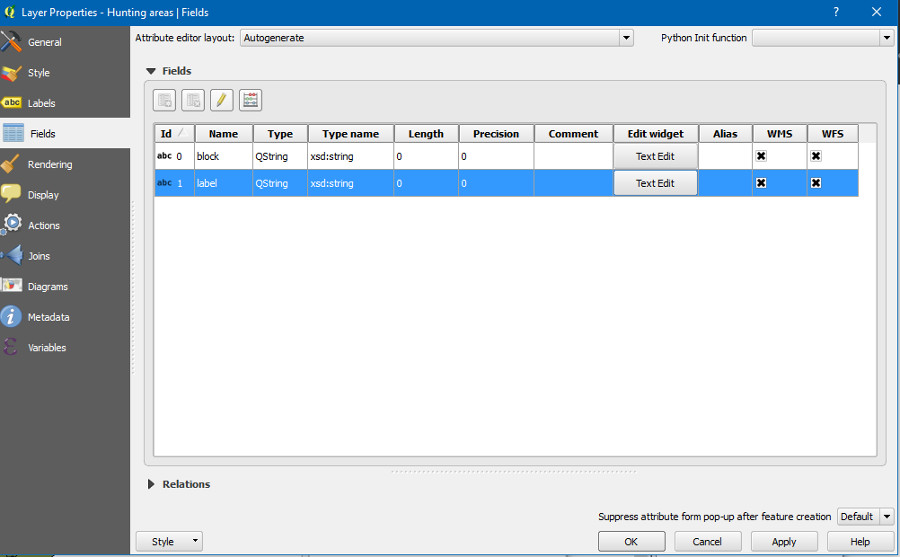The image size is (900, 557).
Task: Click the Help button
Action: click(860, 541)
